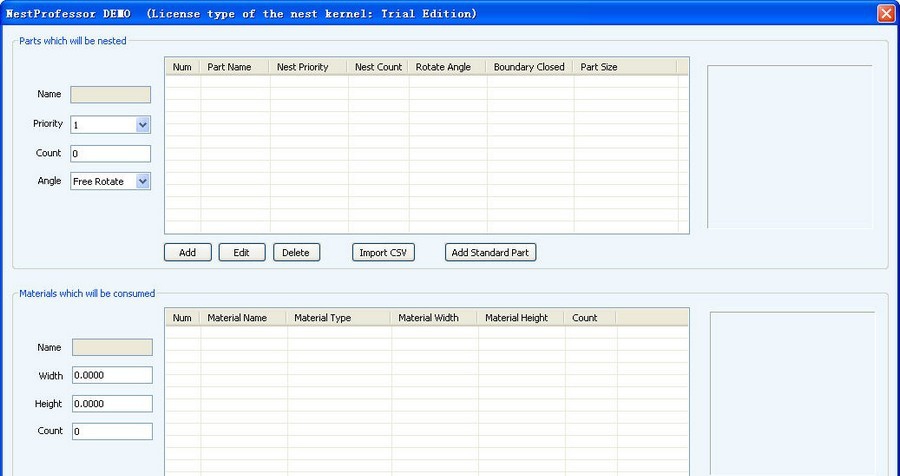Click the Nest Priority column header
The height and width of the screenshot is (476, 900).
tap(308, 67)
